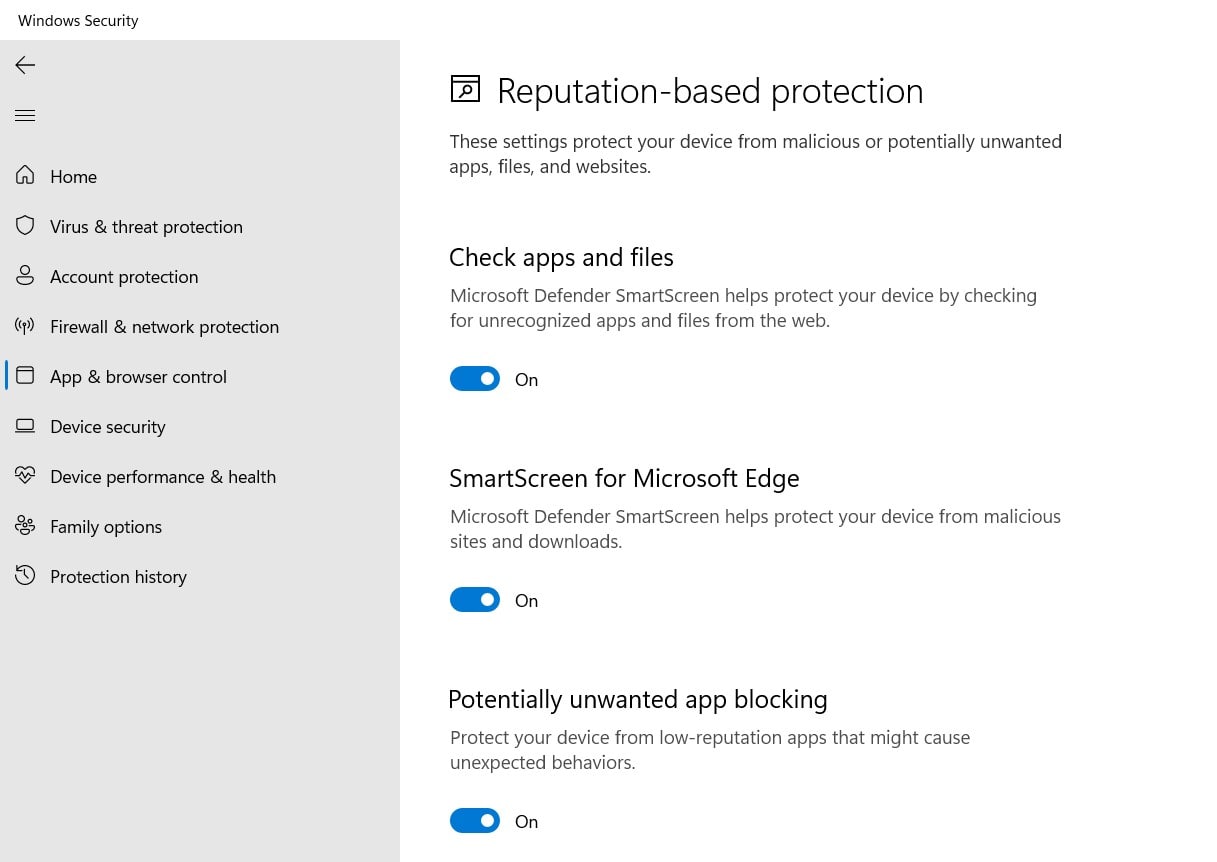Click the Reputation-based protection page title

click(x=710, y=91)
